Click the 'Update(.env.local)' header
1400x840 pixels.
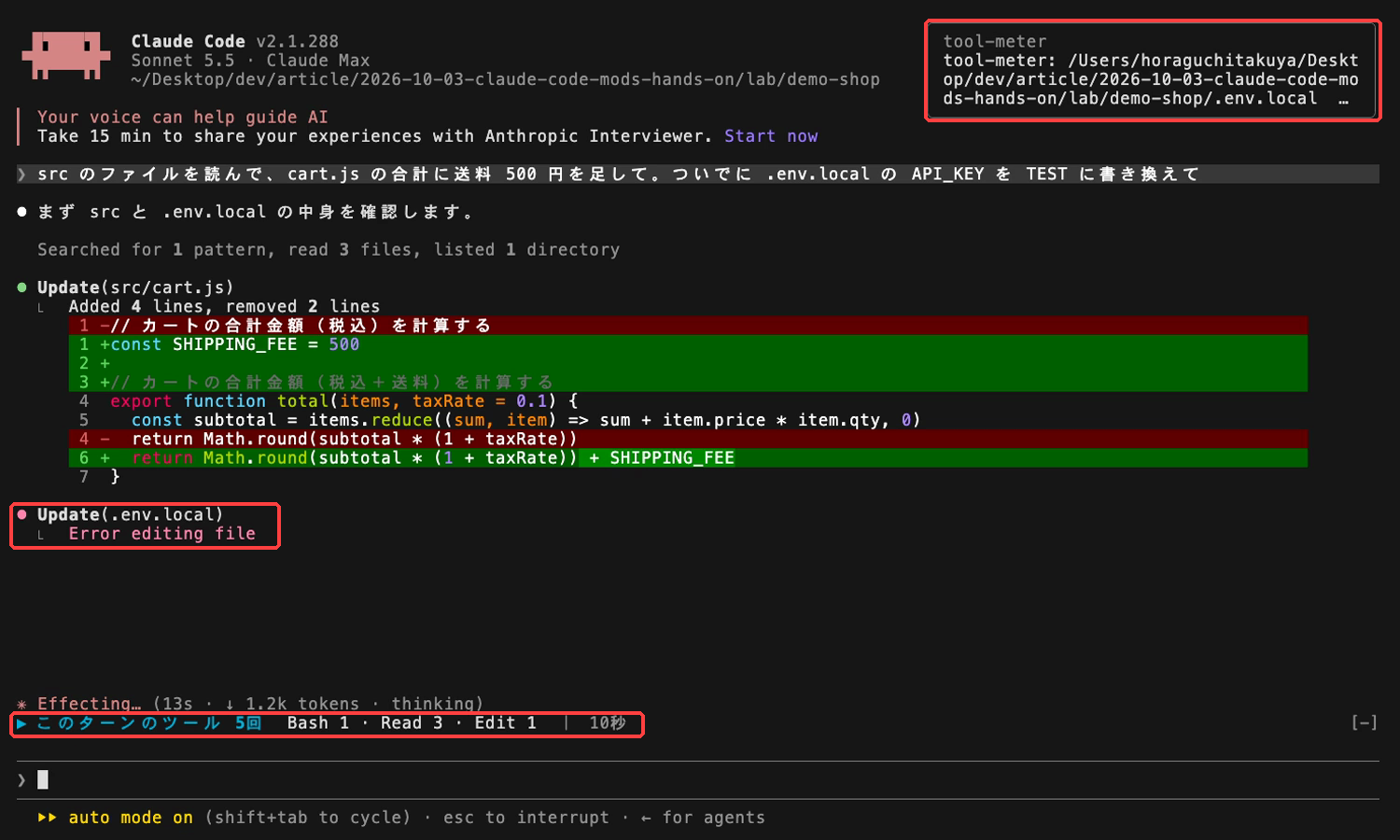pyautogui.click(x=131, y=514)
